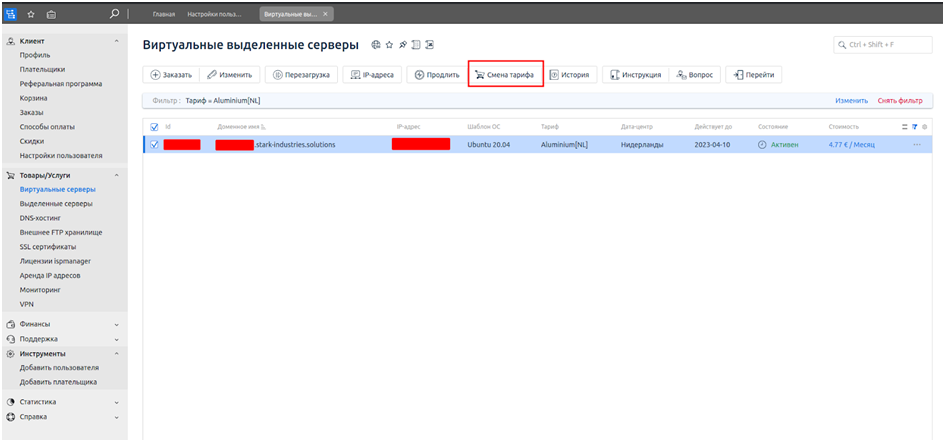Screen dimensions: 945x442
Task: Click the Смена тарифа button
Action: (x=506, y=75)
